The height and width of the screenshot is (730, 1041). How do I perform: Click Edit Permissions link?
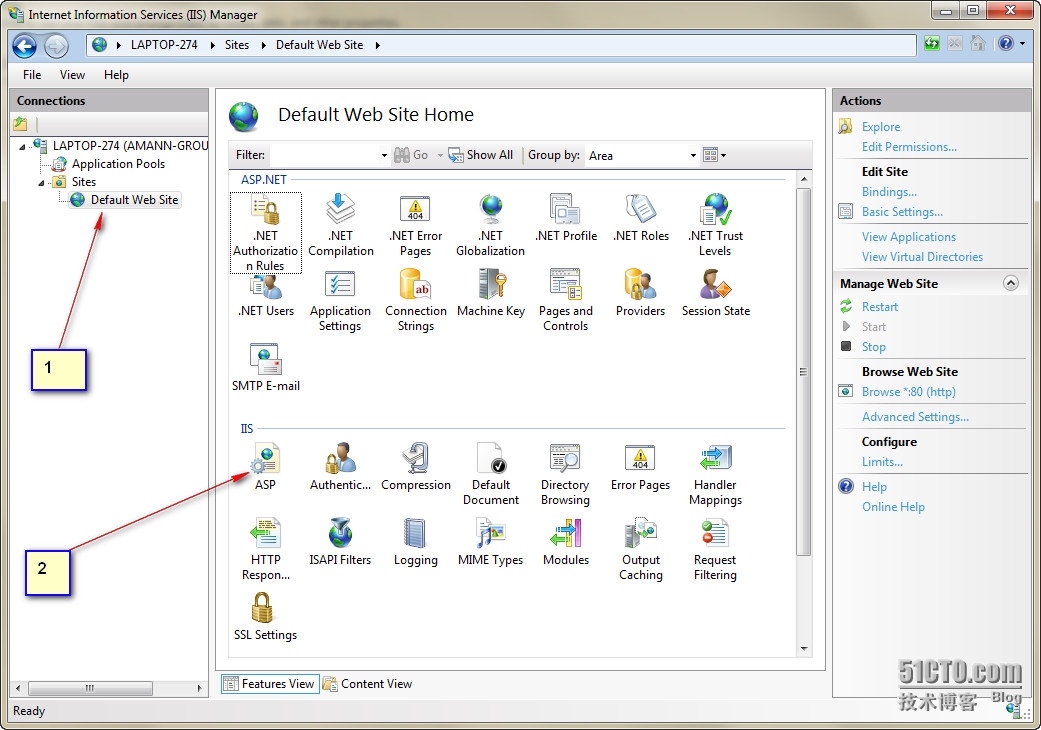click(x=909, y=147)
